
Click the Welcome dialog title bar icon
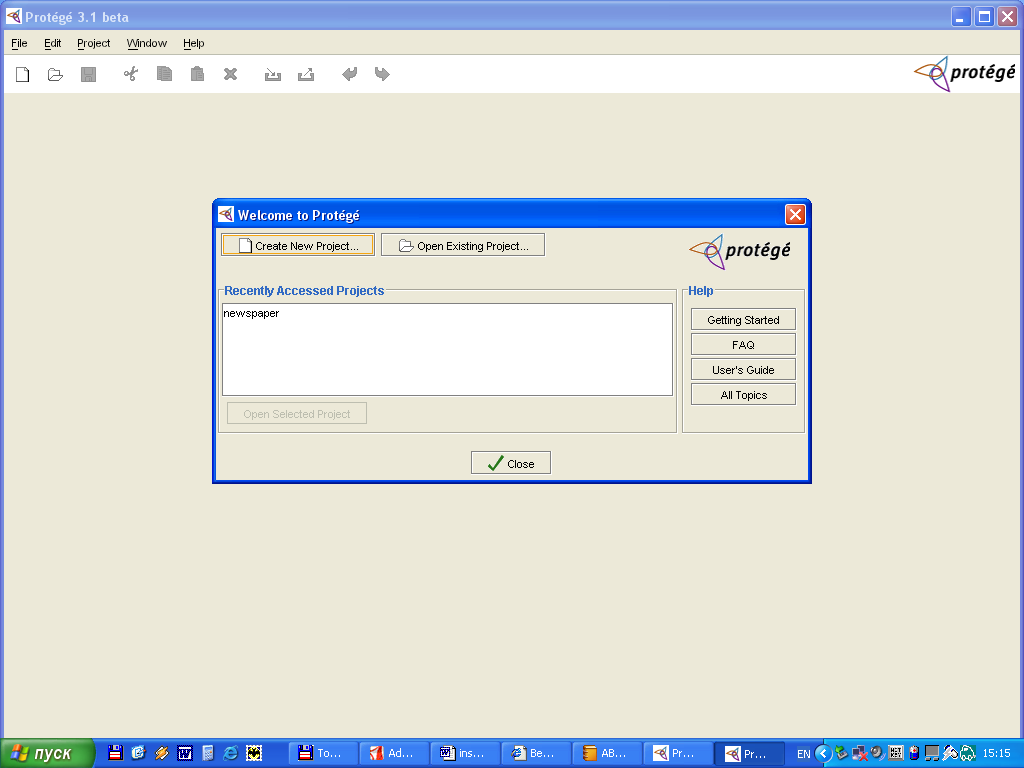click(226, 214)
